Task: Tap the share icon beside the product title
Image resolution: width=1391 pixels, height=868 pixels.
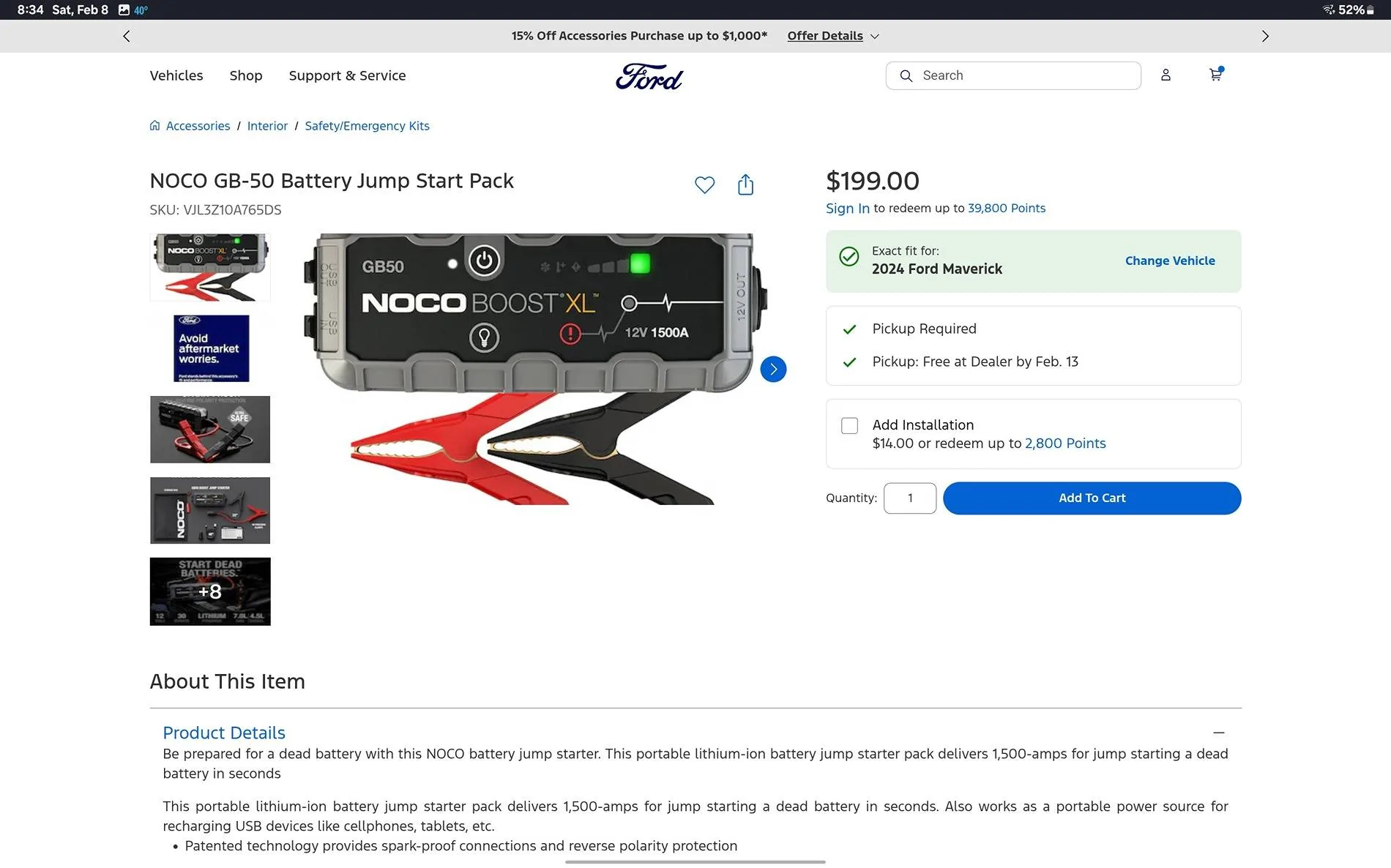Action: coord(745,184)
